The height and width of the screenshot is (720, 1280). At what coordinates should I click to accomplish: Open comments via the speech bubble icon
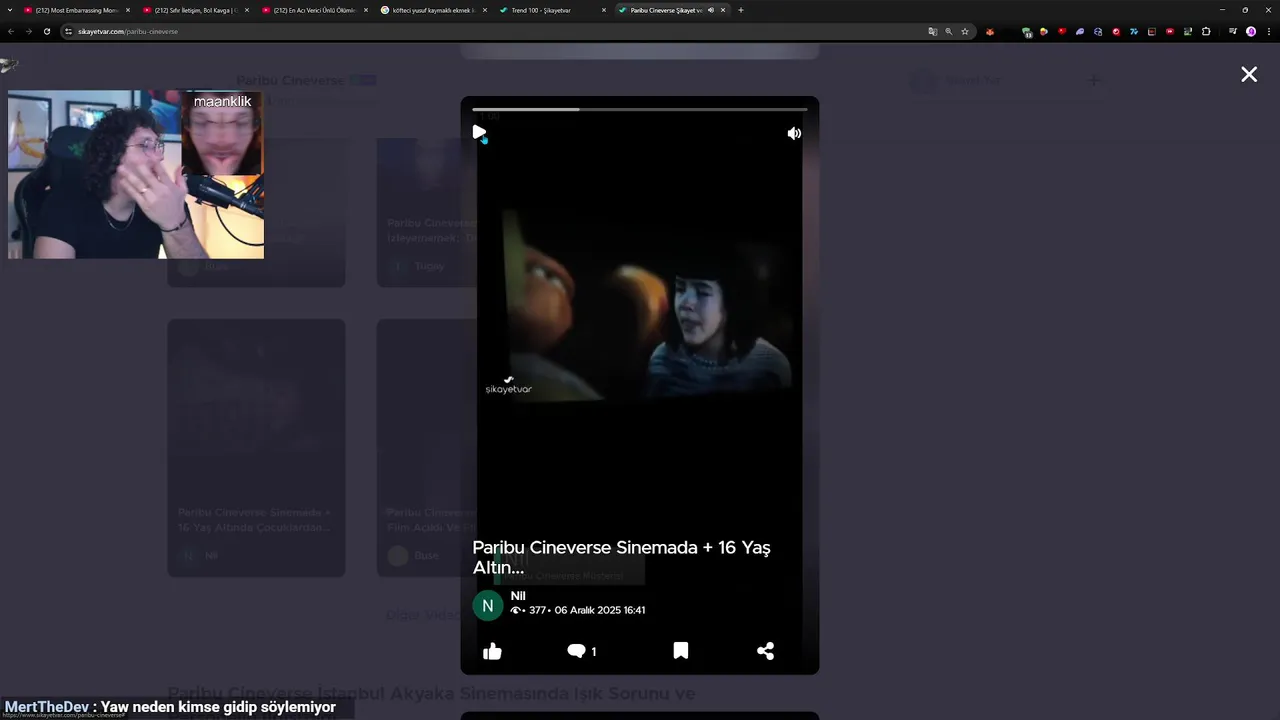click(577, 651)
